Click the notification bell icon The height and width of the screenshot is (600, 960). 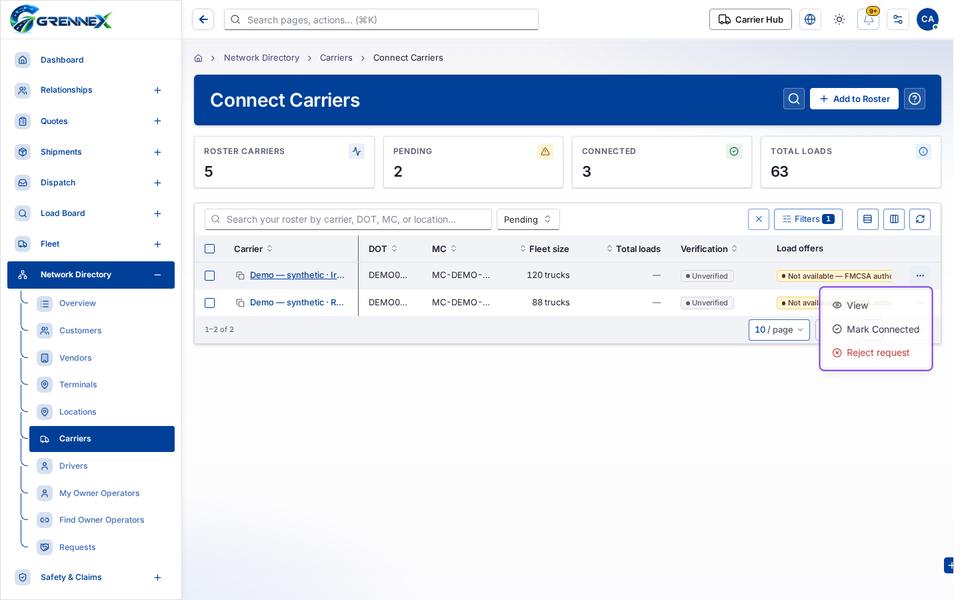[868, 20]
